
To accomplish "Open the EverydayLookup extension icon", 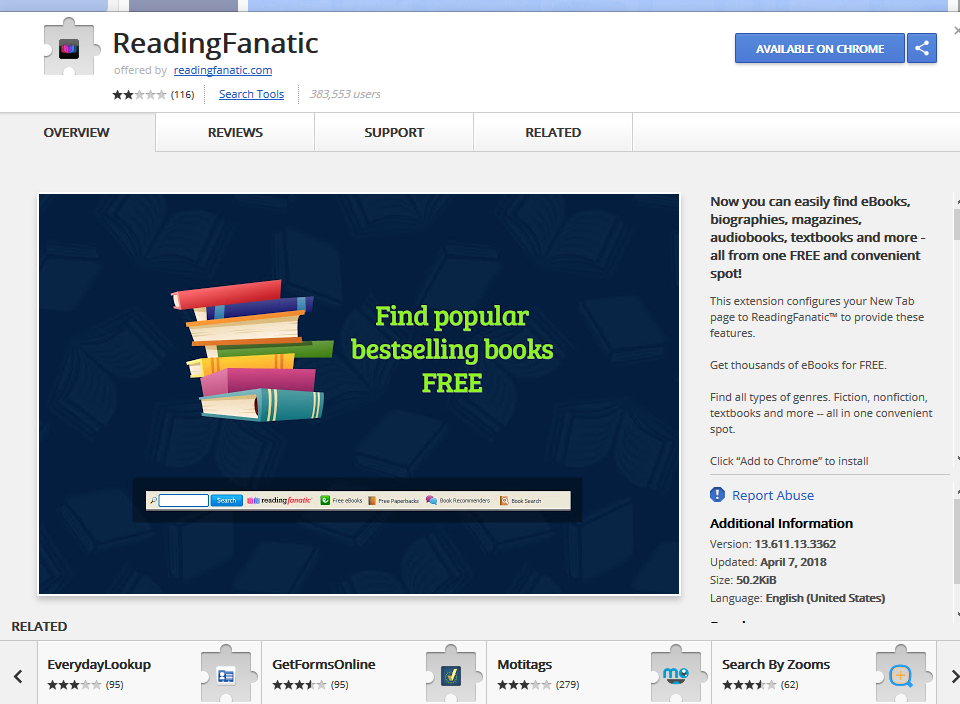I will tap(227, 674).
